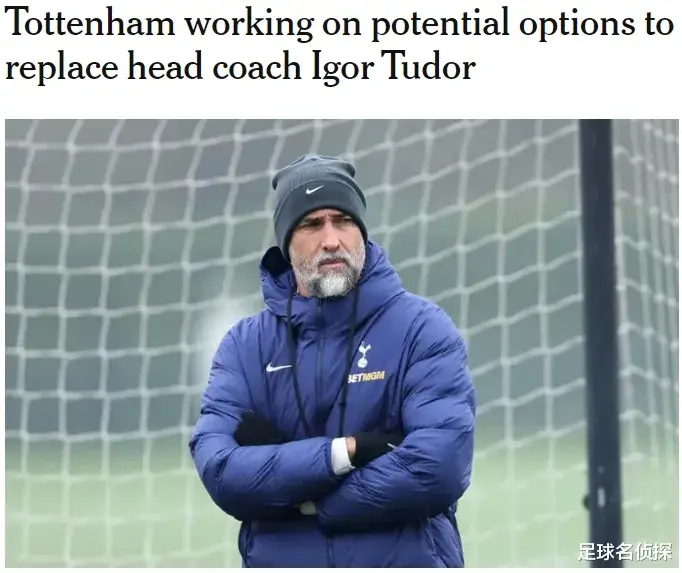This screenshot has width=682, height=573.
Task: Open the training ground photo thumbnail
Action: 342,343
